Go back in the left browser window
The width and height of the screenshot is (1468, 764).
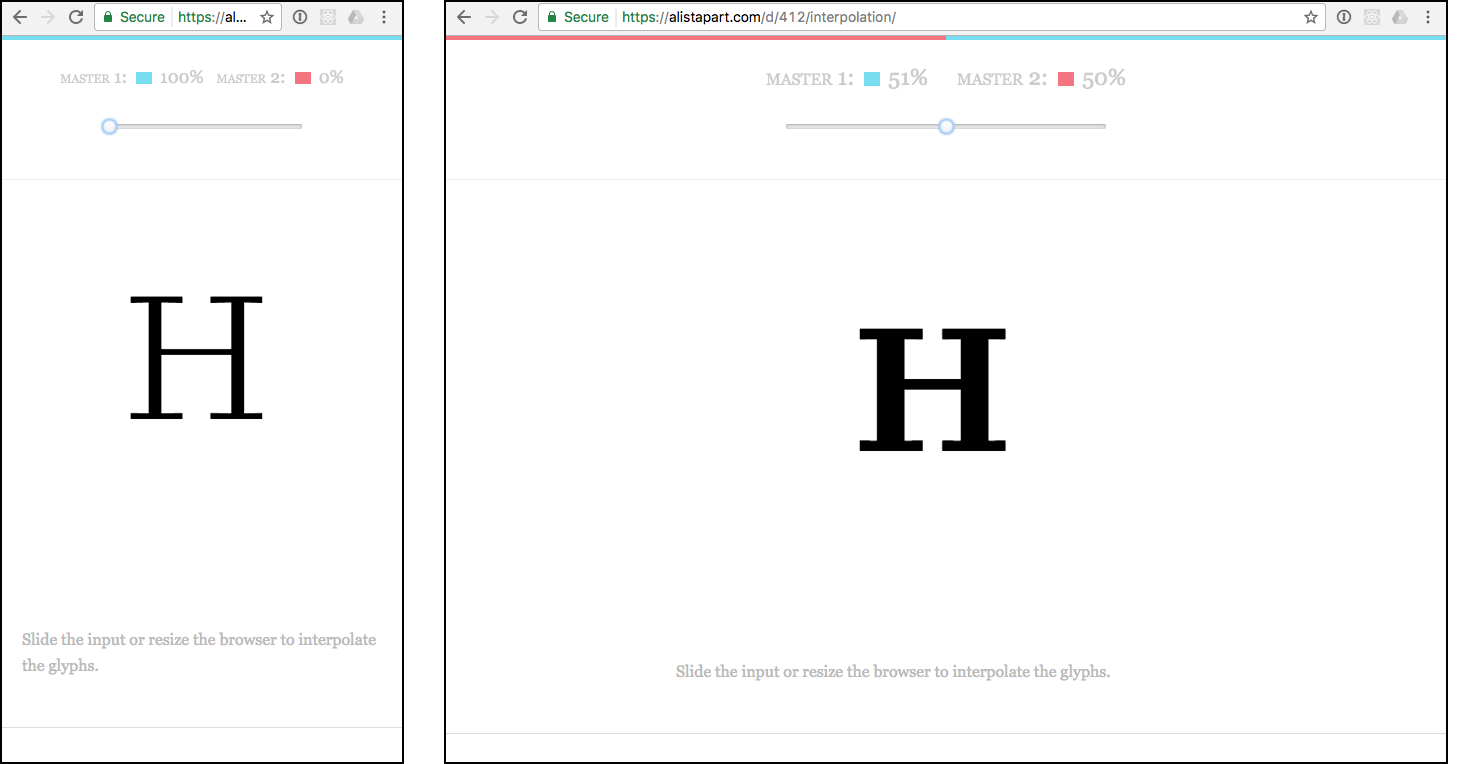(x=19, y=18)
